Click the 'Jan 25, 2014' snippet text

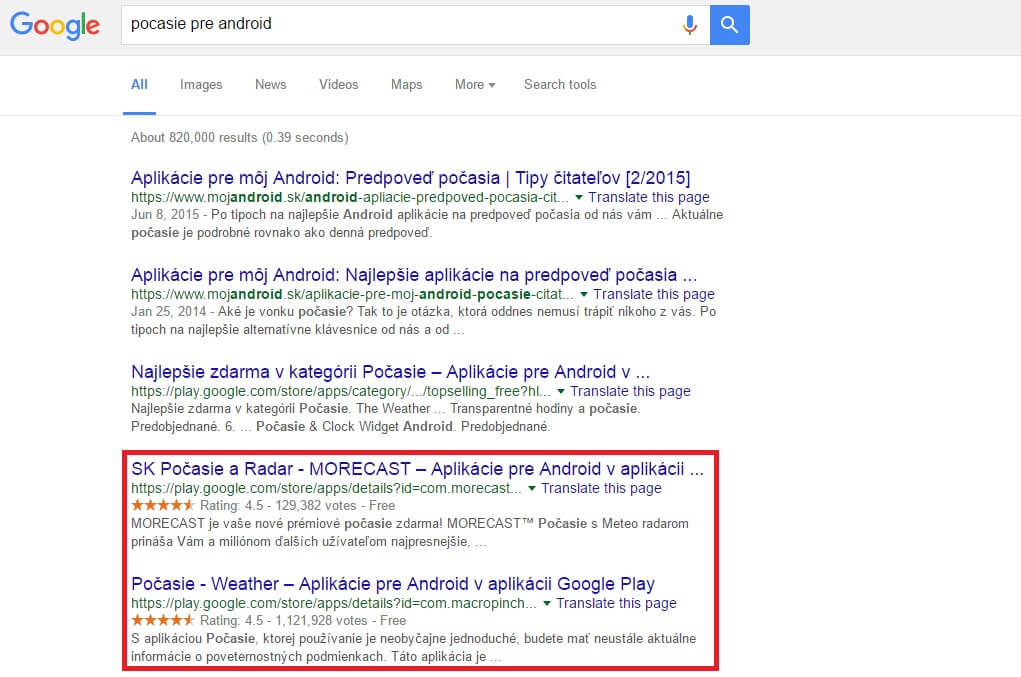click(x=168, y=312)
